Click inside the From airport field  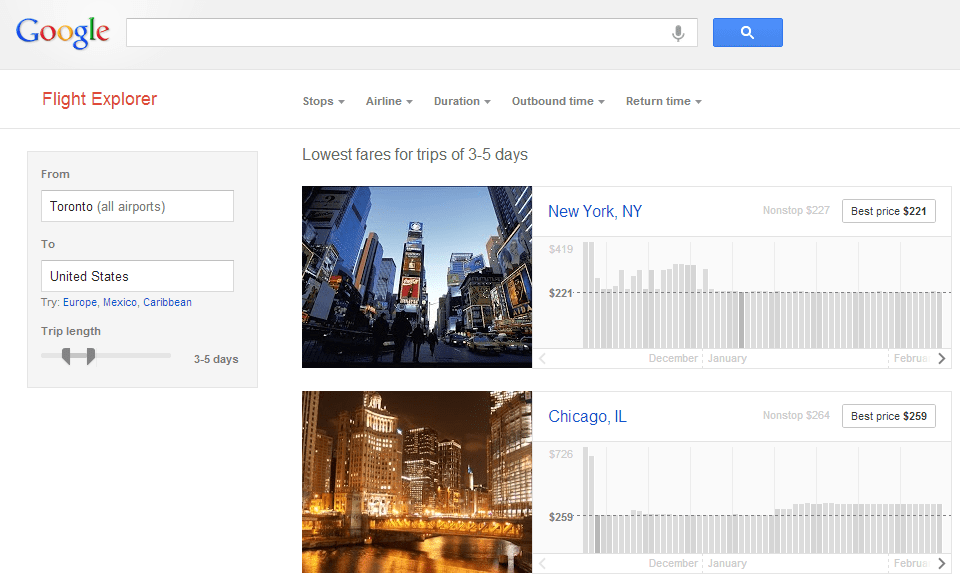click(x=137, y=206)
